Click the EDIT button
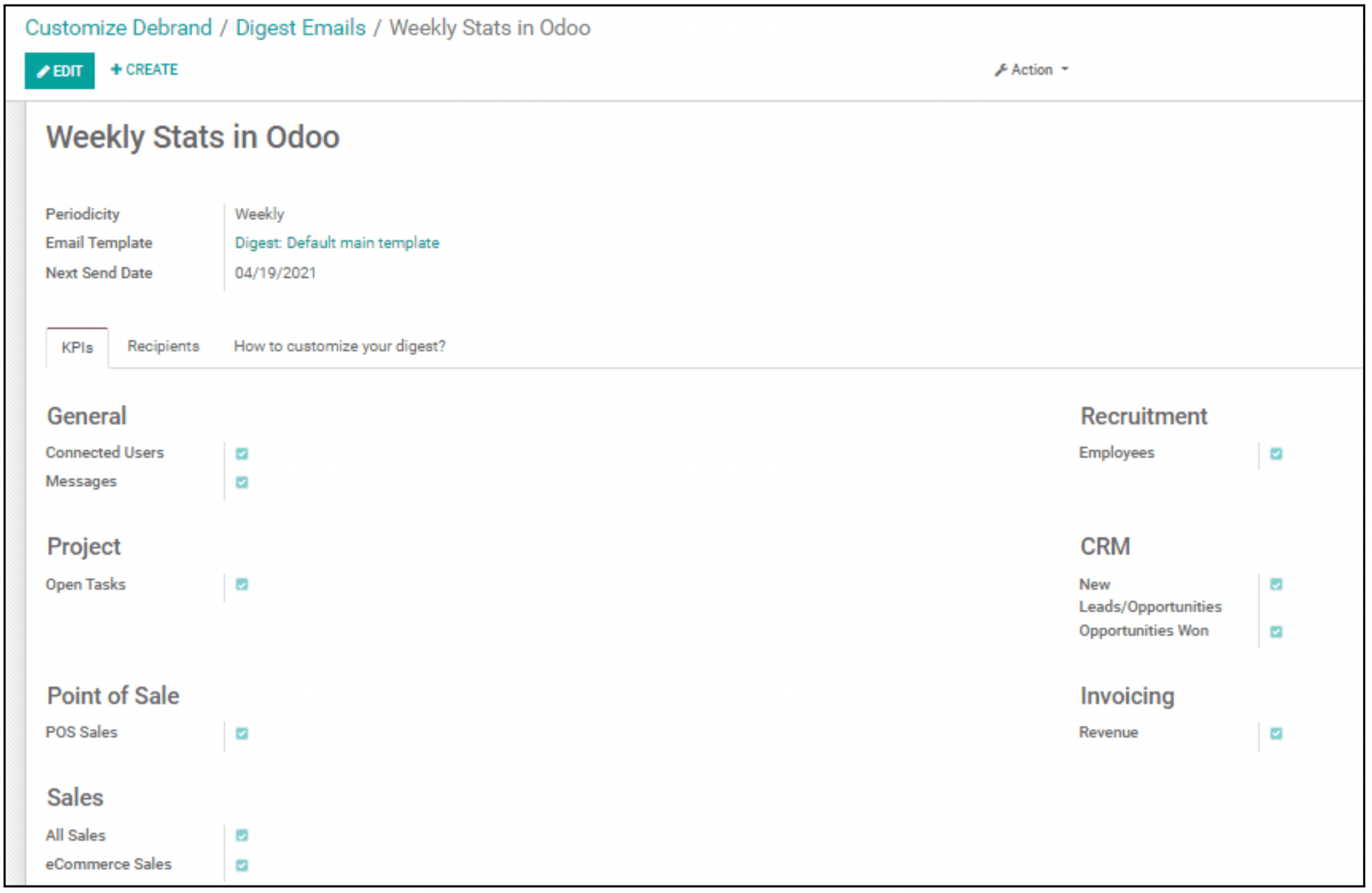1372x893 pixels. [59, 70]
